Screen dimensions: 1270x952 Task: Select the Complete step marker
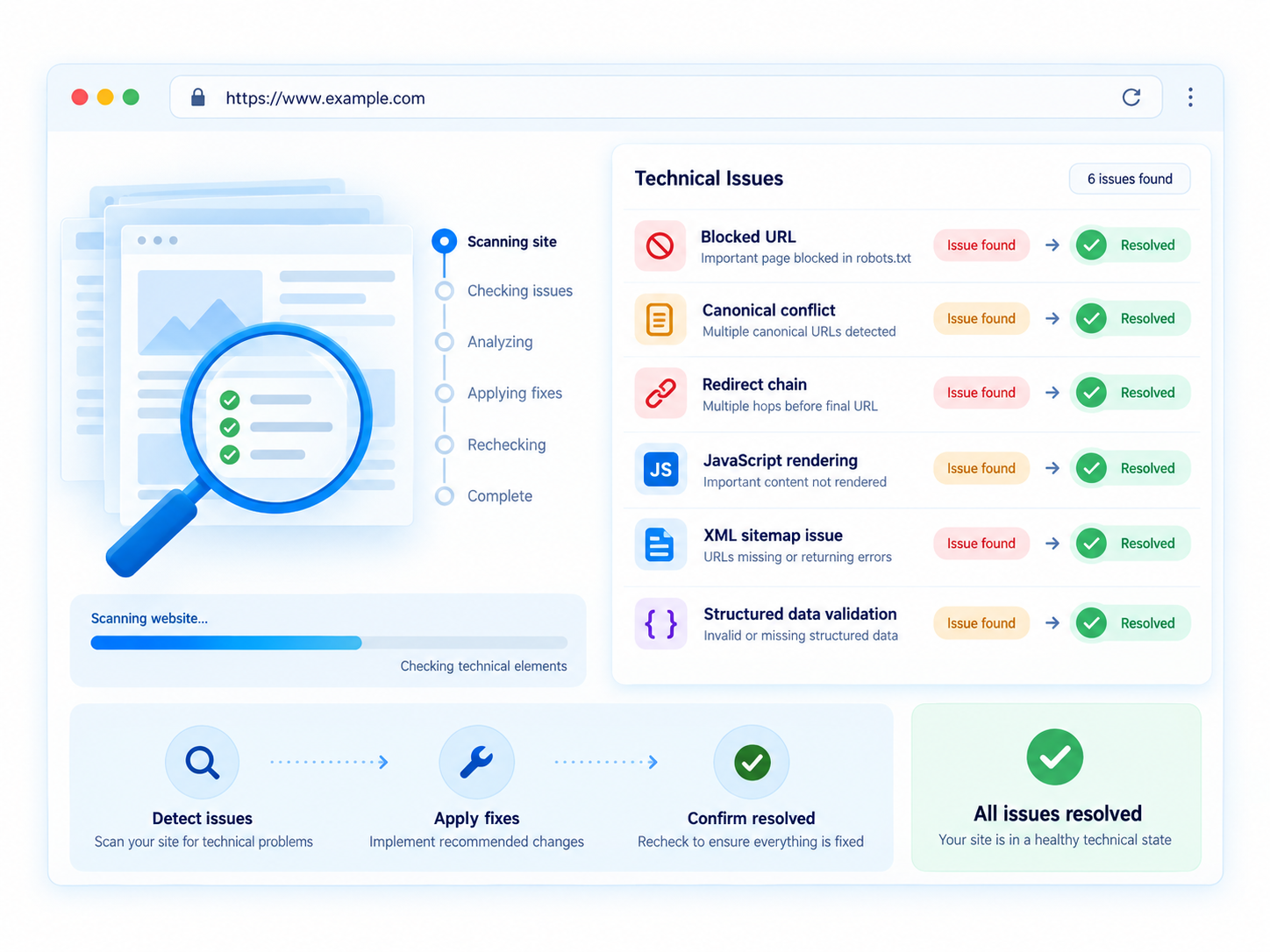(445, 496)
